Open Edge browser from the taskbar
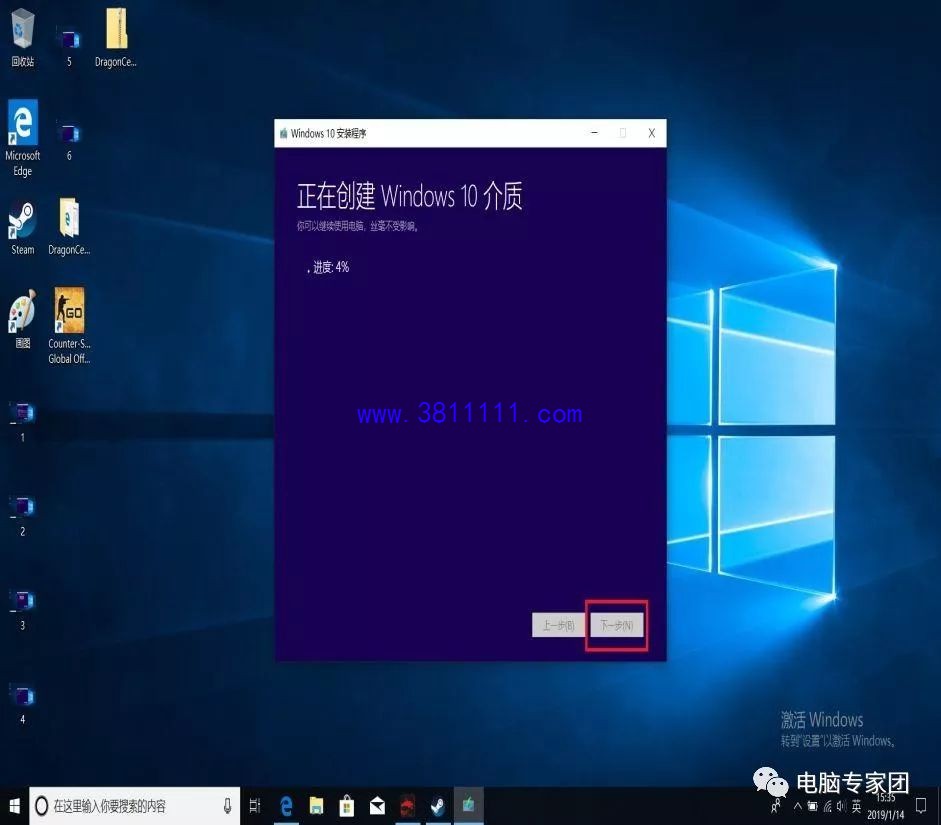 click(x=286, y=806)
